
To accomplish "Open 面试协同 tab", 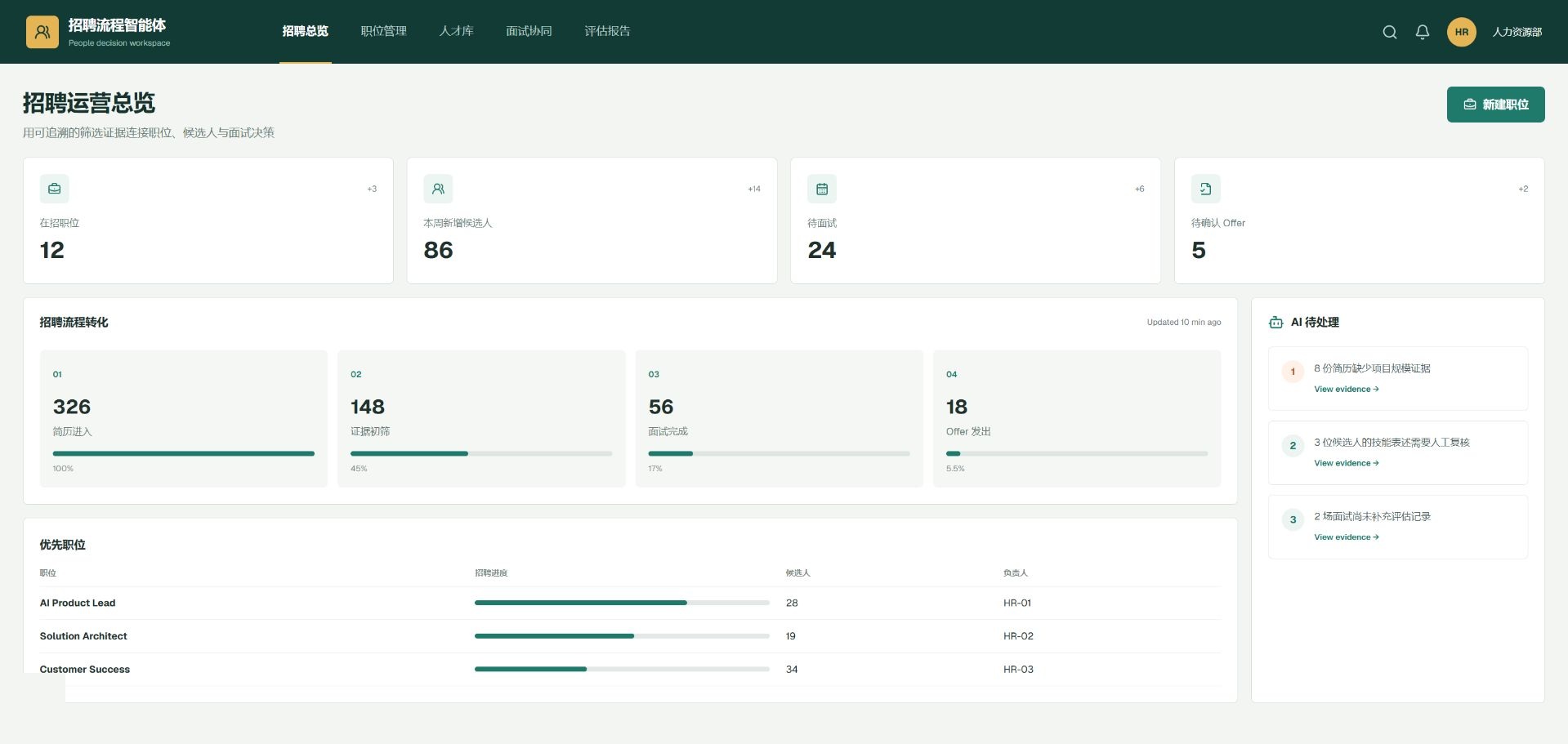I will tap(529, 31).
